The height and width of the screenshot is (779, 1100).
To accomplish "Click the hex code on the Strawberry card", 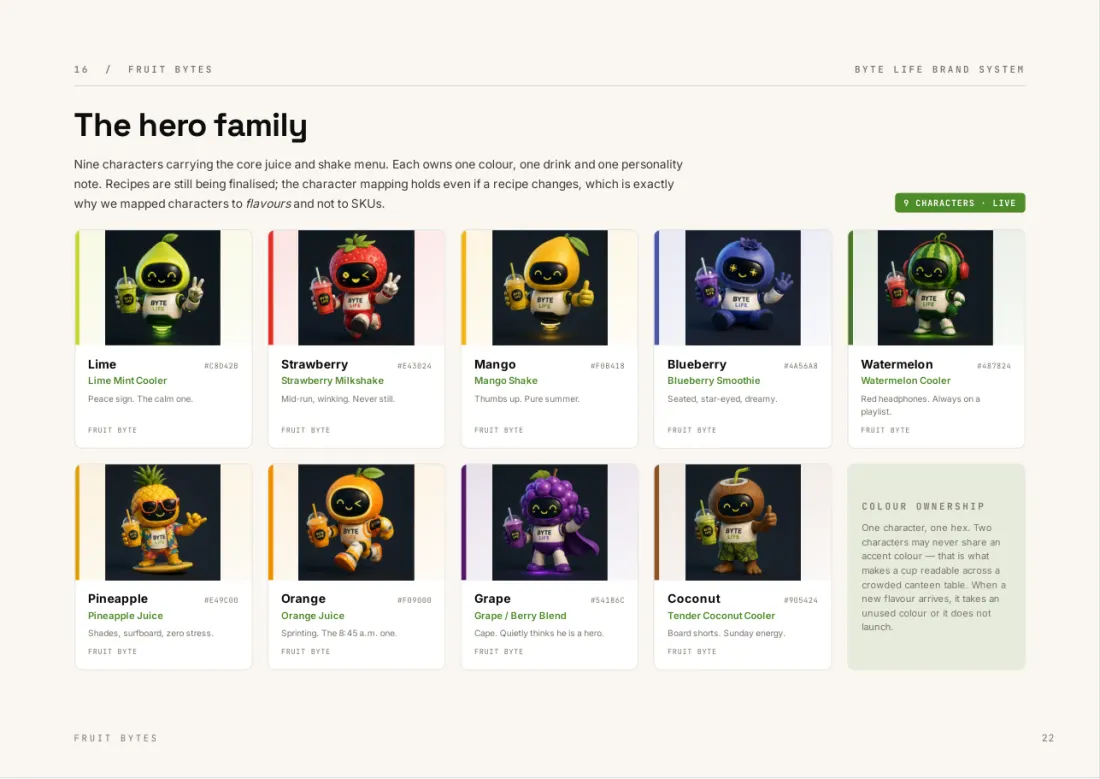I will pyautogui.click(x=415, y=366).
